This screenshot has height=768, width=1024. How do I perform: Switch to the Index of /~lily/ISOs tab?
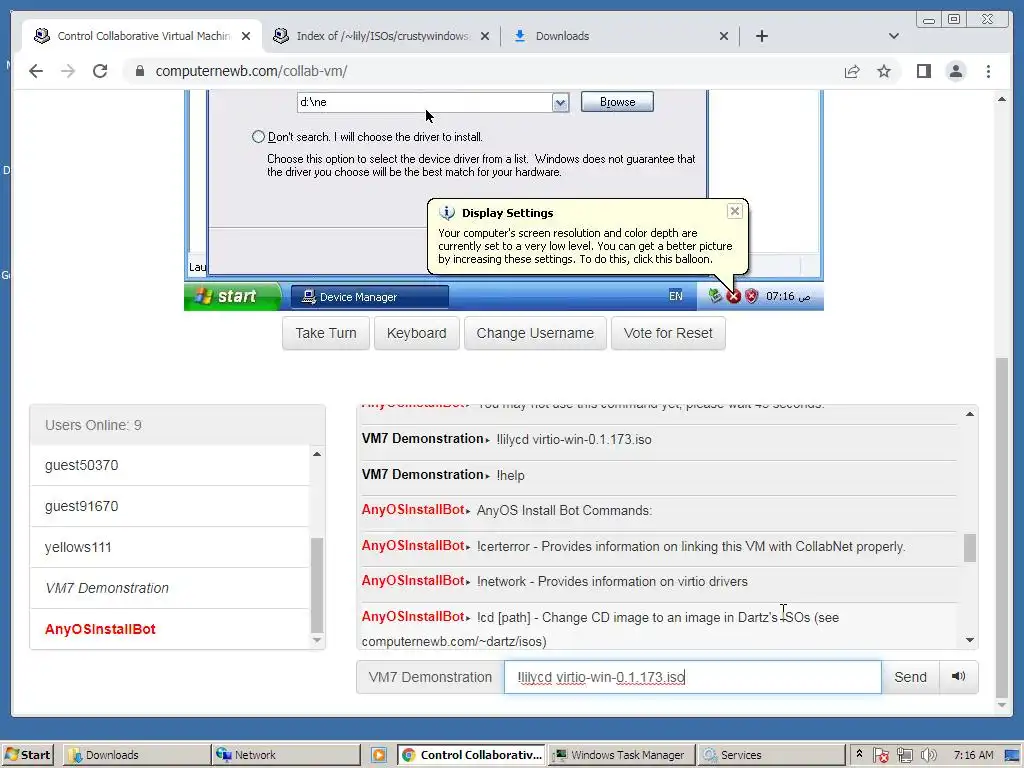click(381, 36)
